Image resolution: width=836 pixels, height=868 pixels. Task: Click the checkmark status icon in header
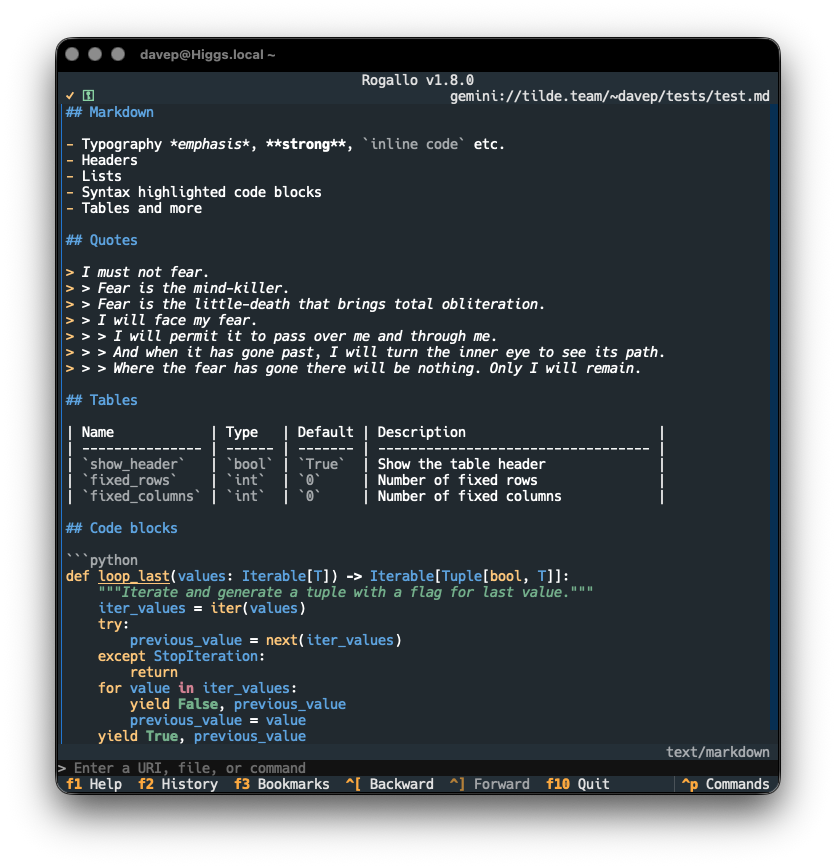70,96
